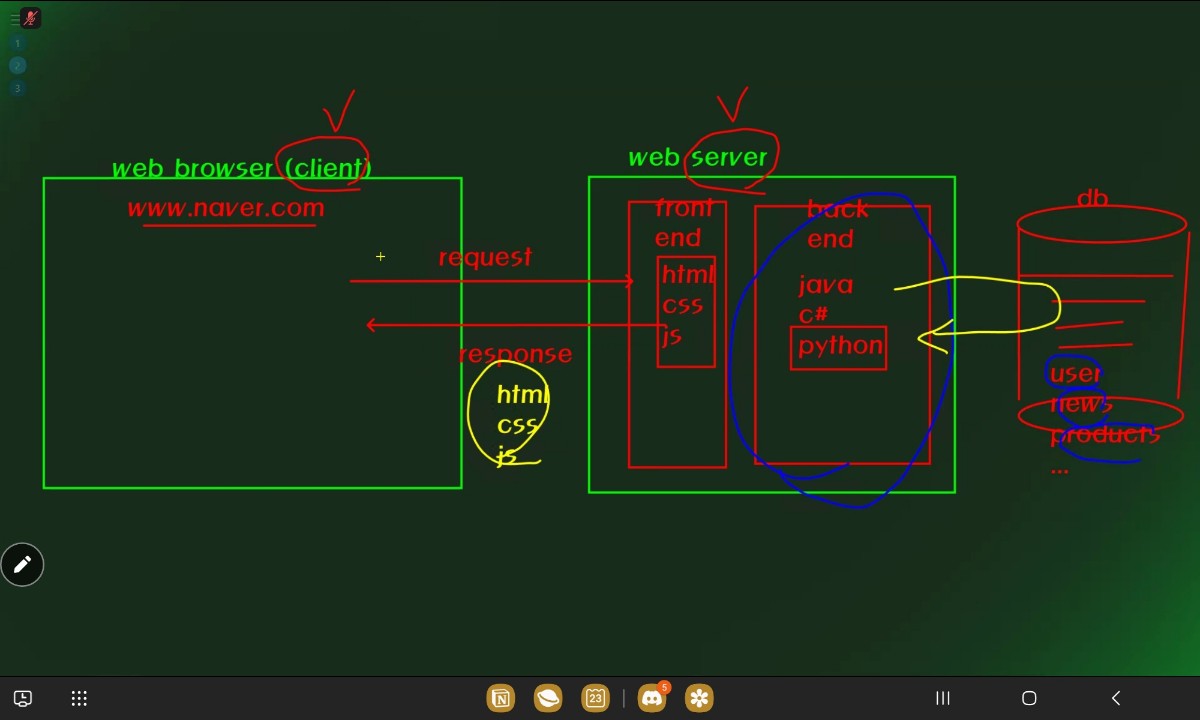Toggle the muted microphone button

[x=30, y=18]
